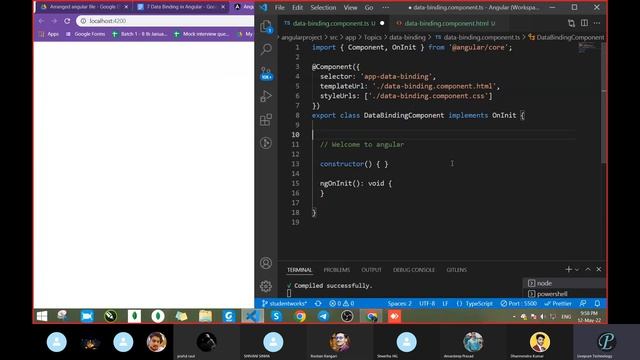
Task: Open OBS Studio from the taskbar
Action: pos(347,316)
